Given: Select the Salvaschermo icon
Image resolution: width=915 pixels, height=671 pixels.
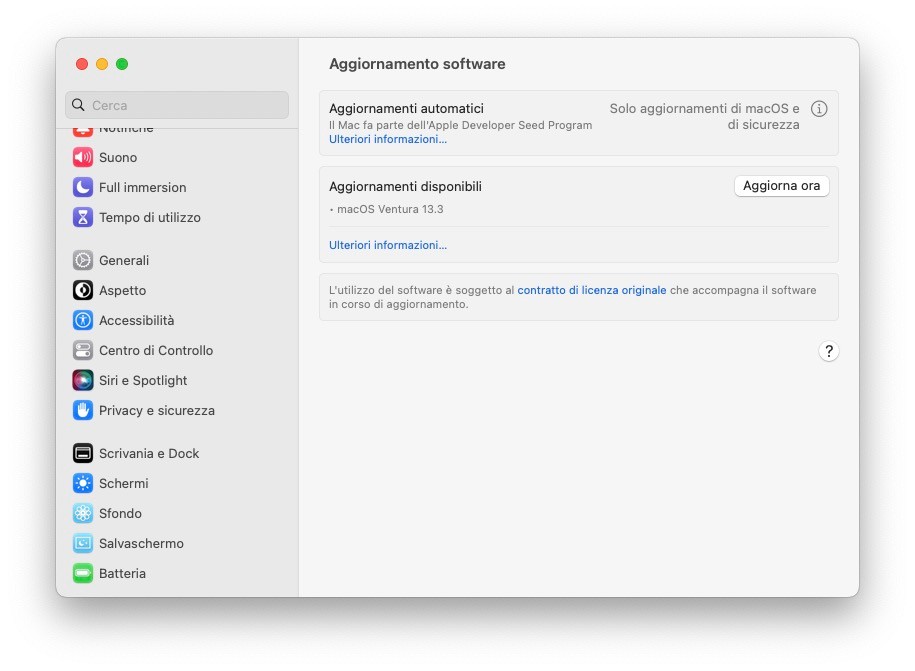Looking at the screenshot, I should point(83,543).
